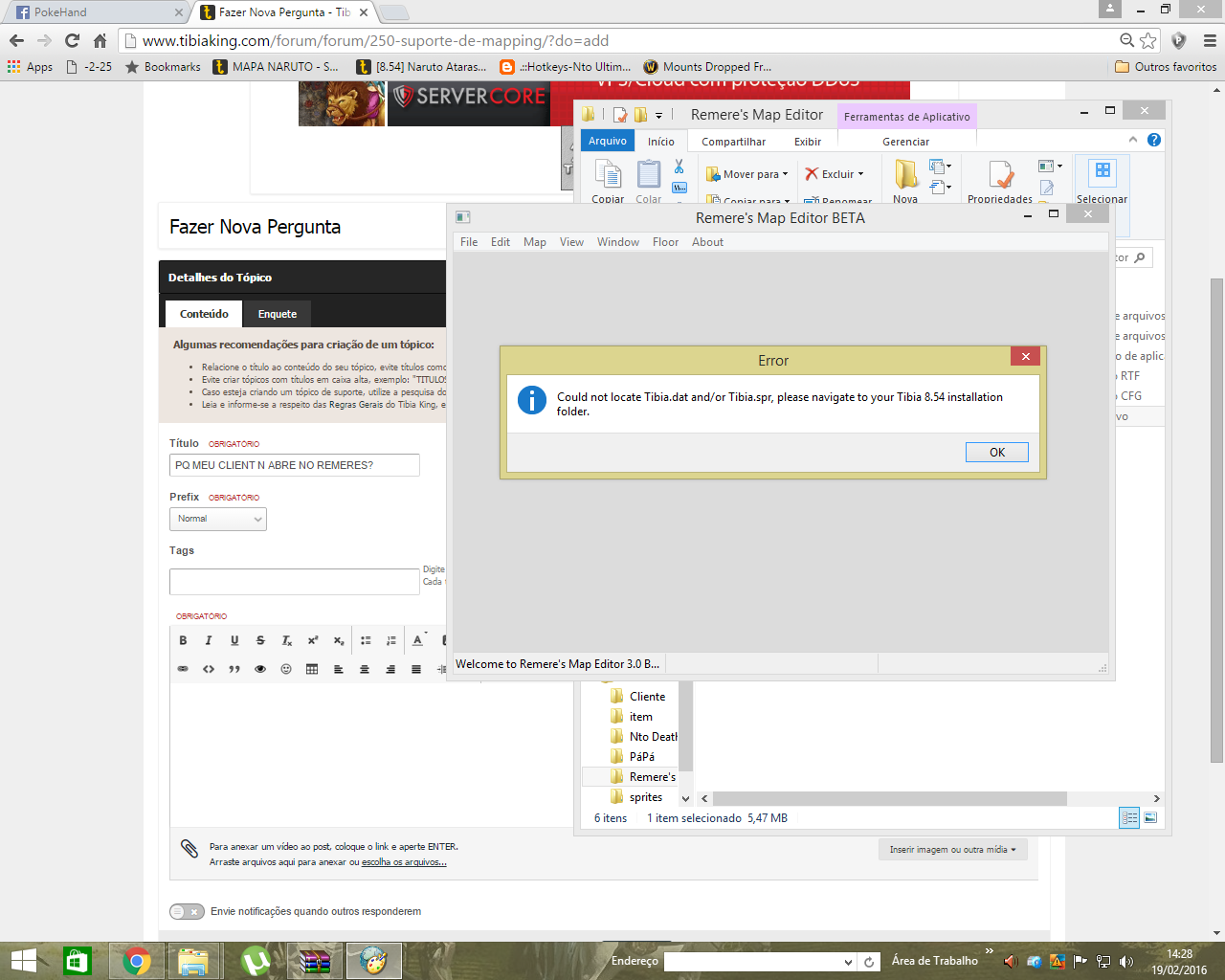Image resolution: width=1225 pixels, height=980 pixels.
Task: Click the Copiar icon in the Explorer ribbon
Action: point(608,175)
